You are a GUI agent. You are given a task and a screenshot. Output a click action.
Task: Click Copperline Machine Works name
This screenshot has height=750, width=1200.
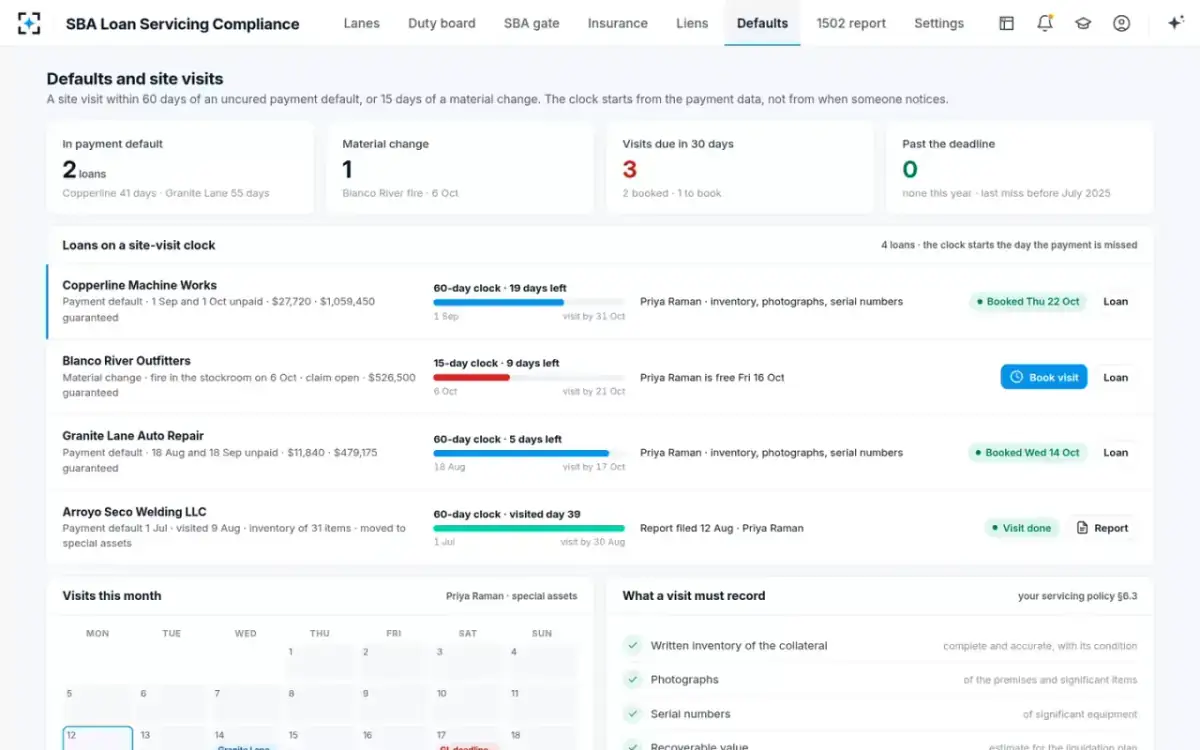[140, 285]
